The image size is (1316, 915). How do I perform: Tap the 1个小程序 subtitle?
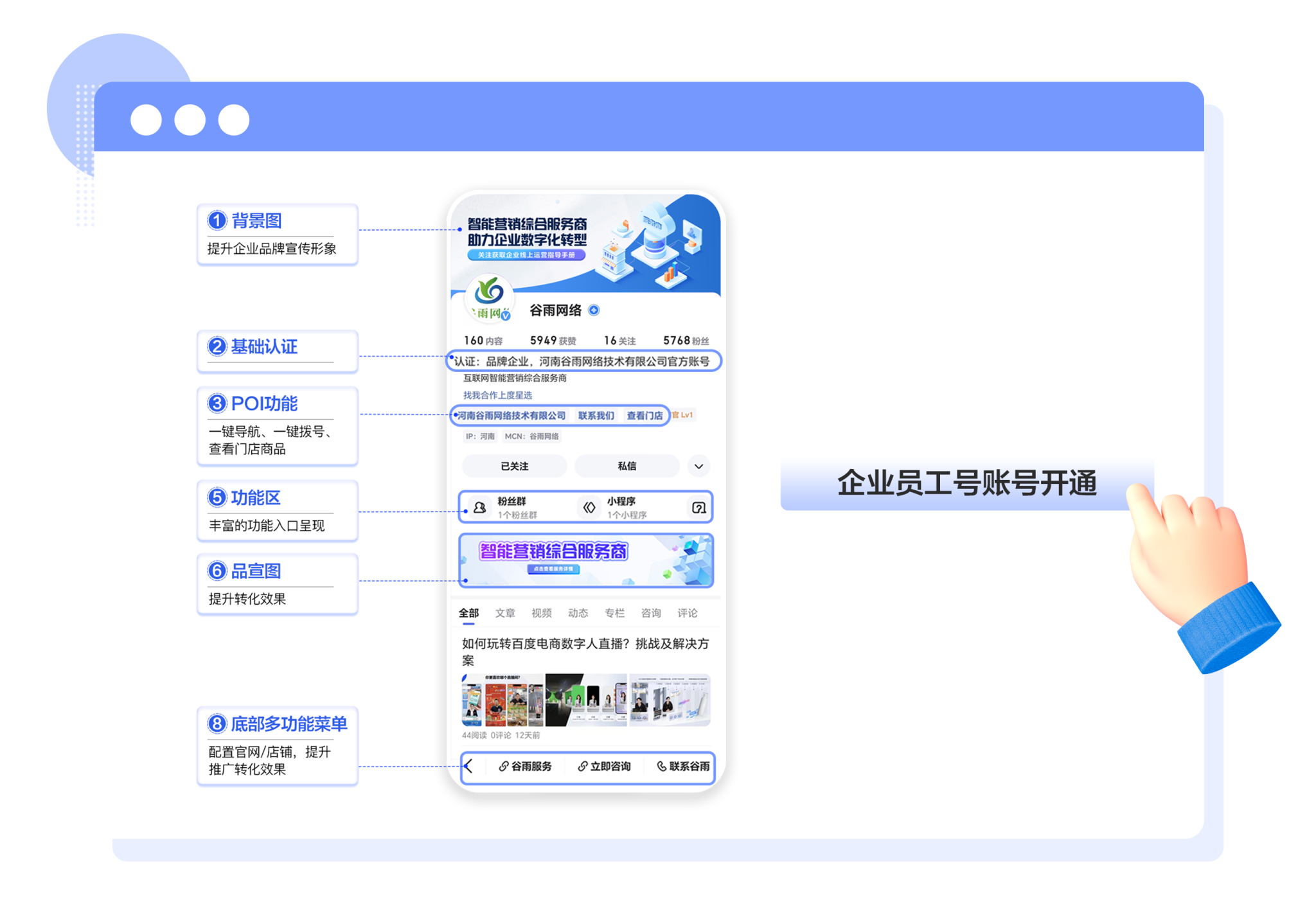point(627,515)
